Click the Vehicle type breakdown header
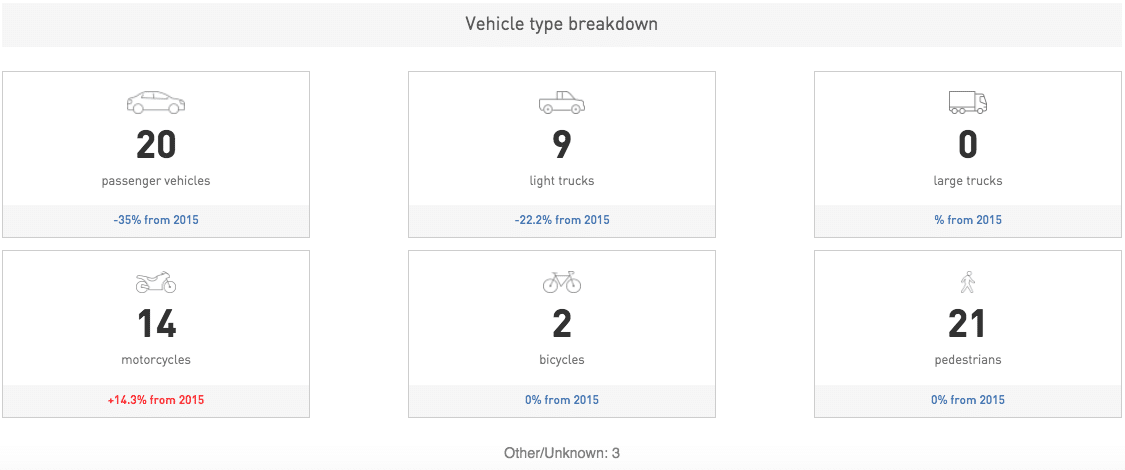This screenshot has width=1125, height=470. [562, 24]
